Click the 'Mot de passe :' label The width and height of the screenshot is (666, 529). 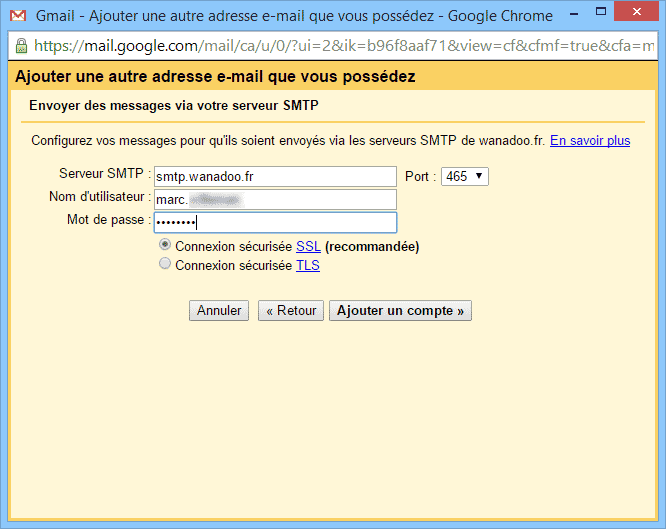pos(109,220)
